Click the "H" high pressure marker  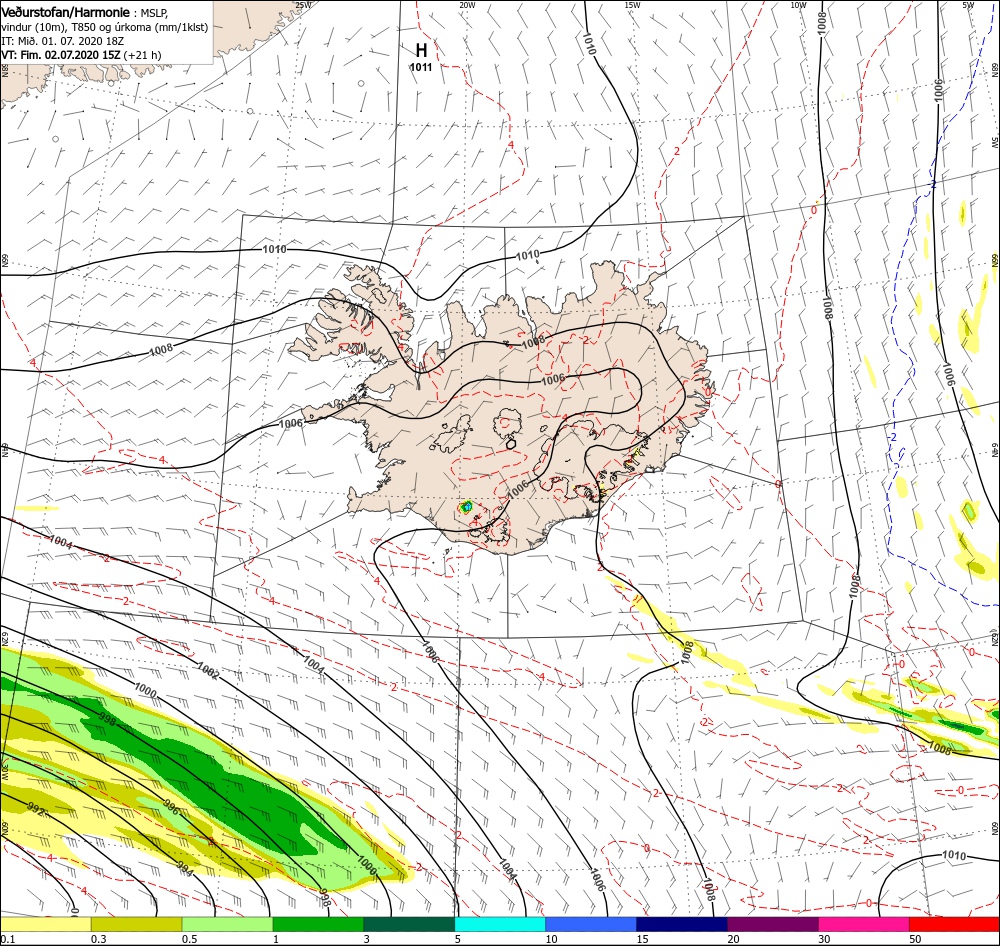421,50
